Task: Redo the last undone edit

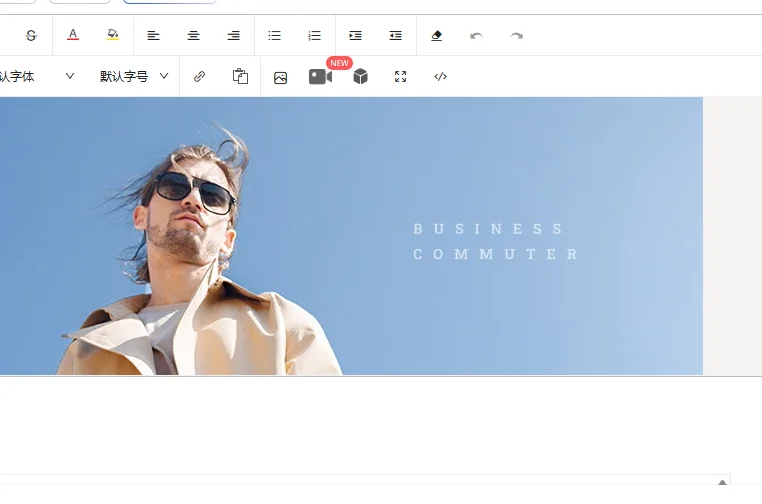Action: click(x=517, y=36)
